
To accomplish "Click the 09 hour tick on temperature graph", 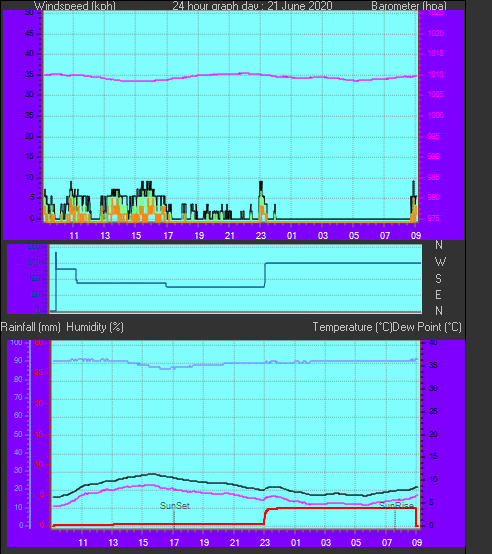I will 417,542.
